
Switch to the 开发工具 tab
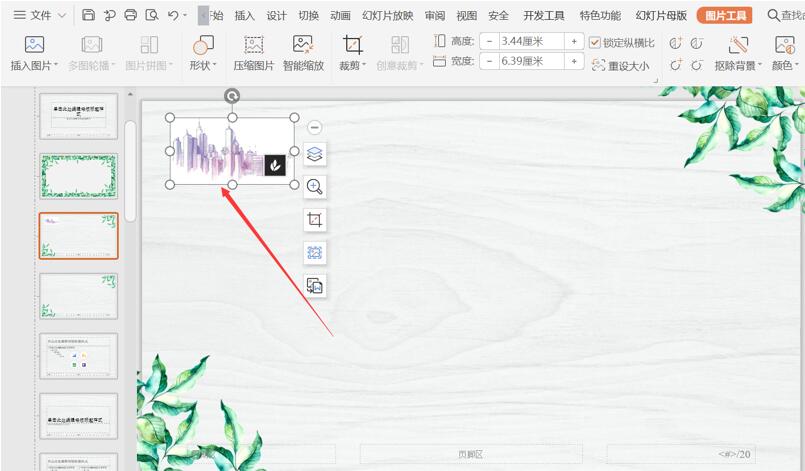pyautogui.click(x=544, y=15)
